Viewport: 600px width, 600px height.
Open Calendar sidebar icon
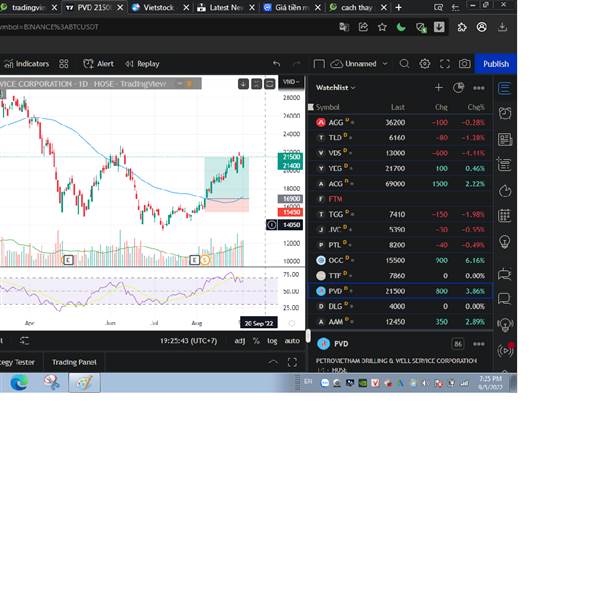[x=505, y=216]
